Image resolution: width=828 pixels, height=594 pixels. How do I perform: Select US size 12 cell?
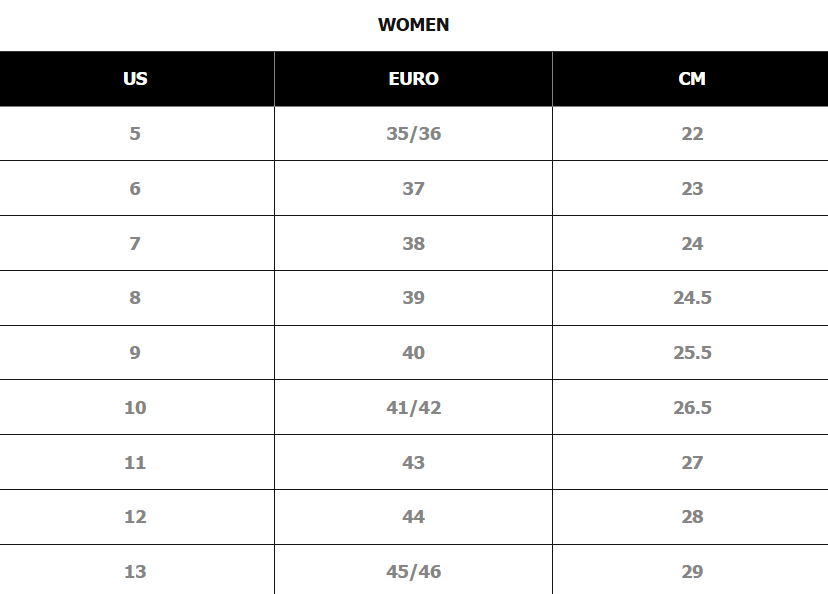[x=137, y=517]
